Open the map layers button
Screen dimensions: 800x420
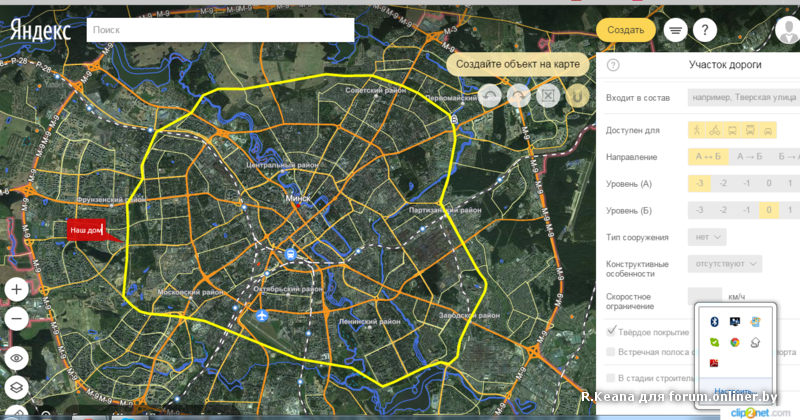click(x=16, y=387)
